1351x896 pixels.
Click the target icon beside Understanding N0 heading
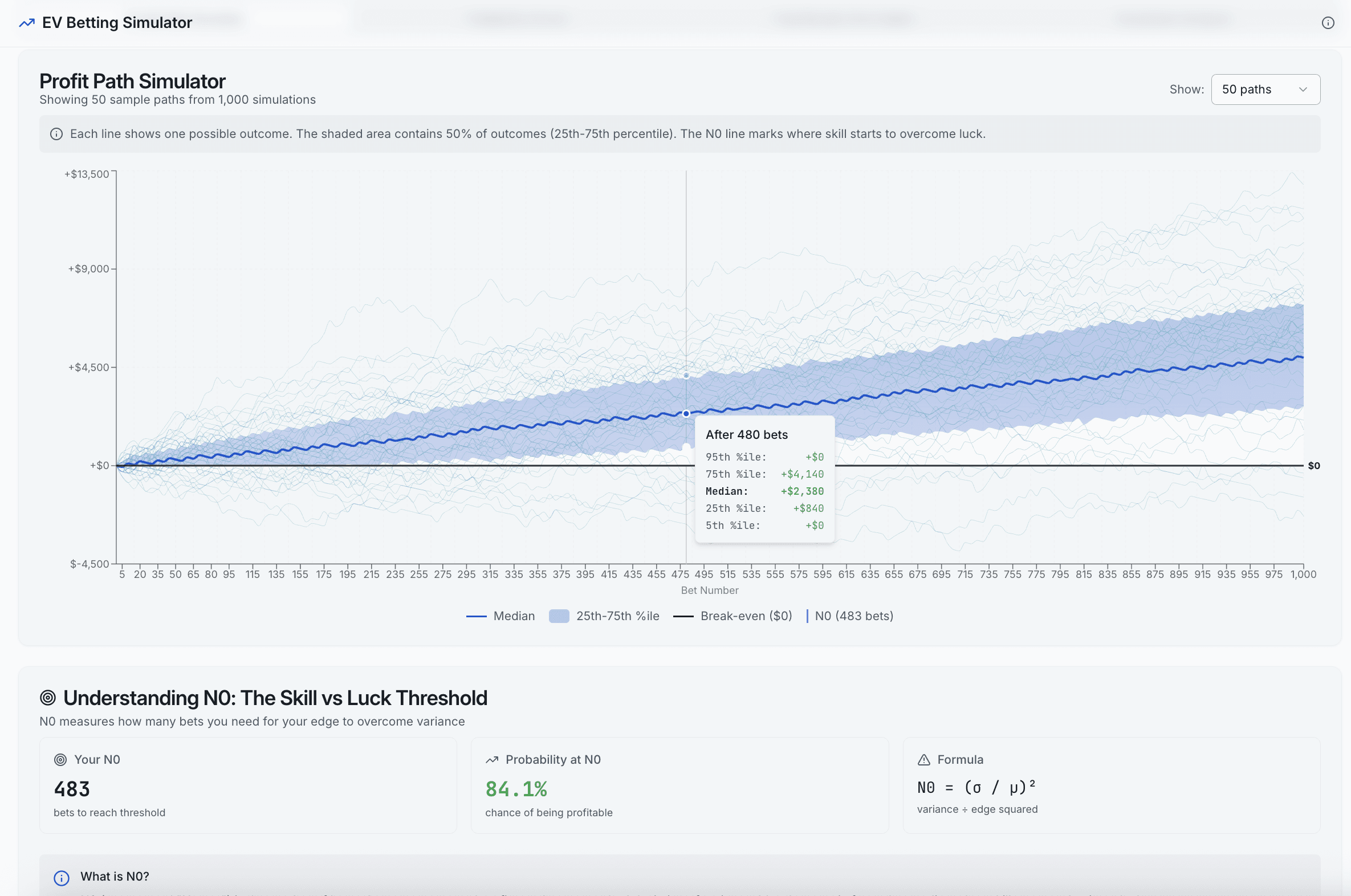[48, 698]
